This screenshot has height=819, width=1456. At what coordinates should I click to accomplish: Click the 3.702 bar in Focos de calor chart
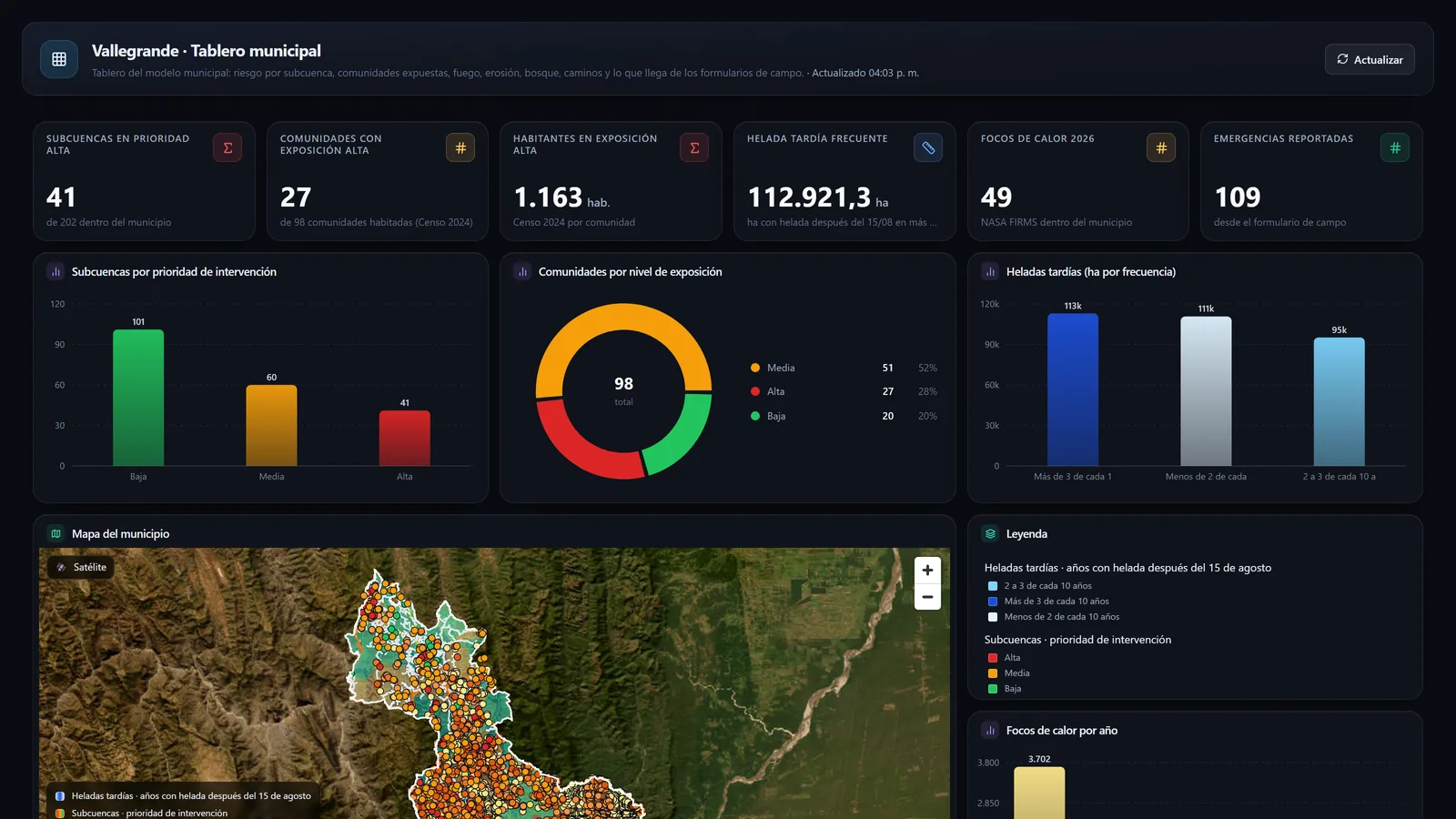(1039, 793)
